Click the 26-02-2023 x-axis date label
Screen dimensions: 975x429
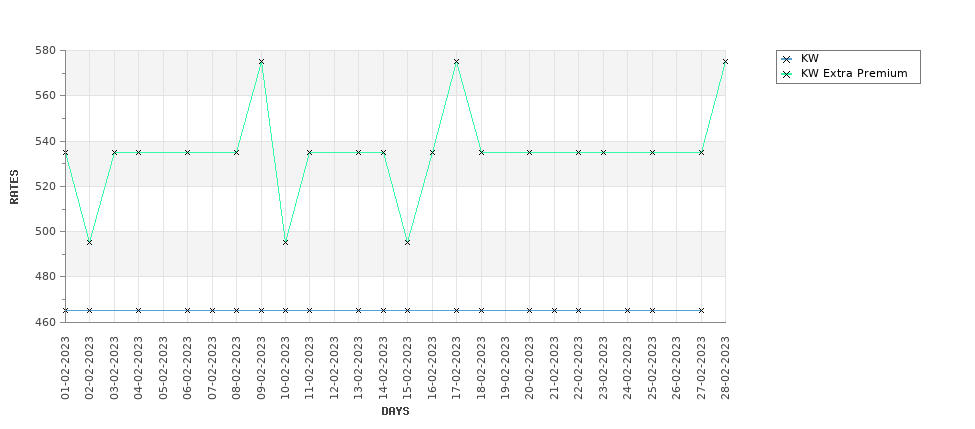point(677,367)
